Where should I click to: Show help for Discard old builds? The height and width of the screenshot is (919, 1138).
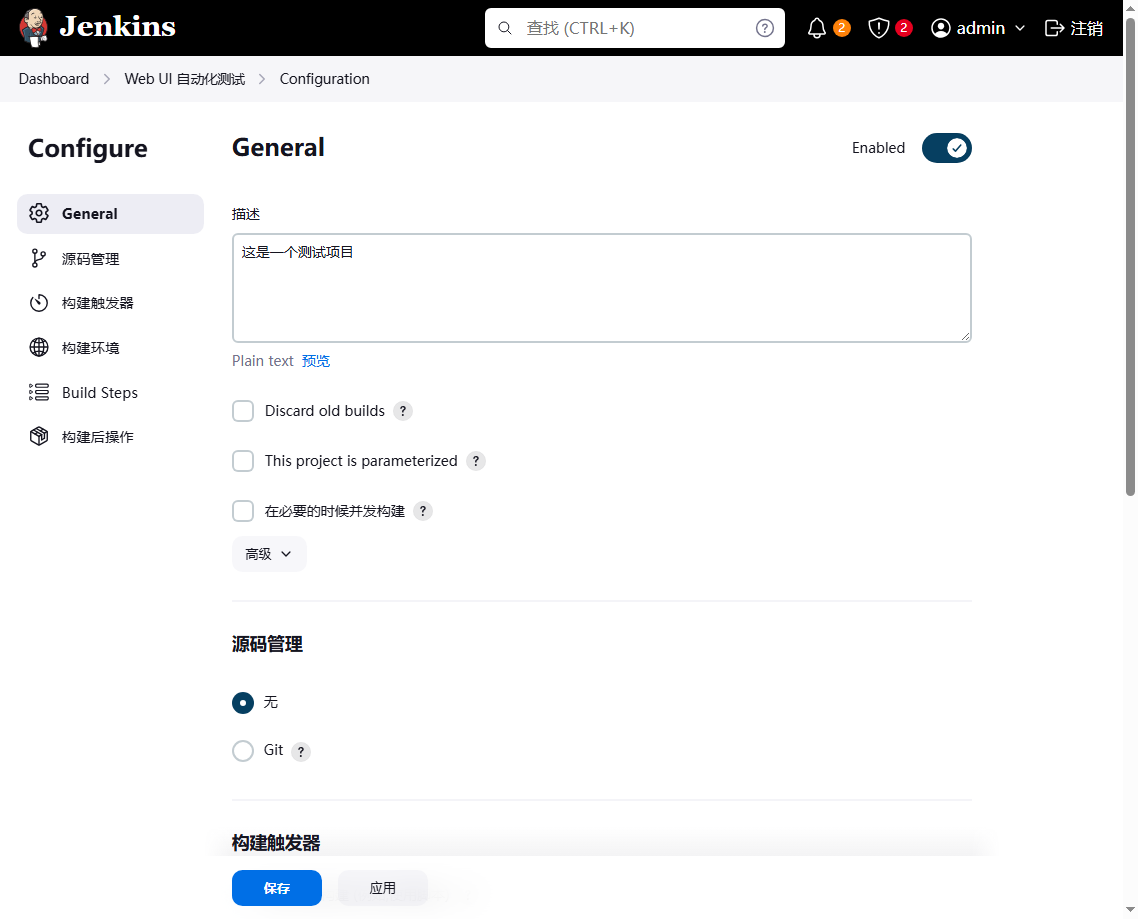tap(403, 411)
